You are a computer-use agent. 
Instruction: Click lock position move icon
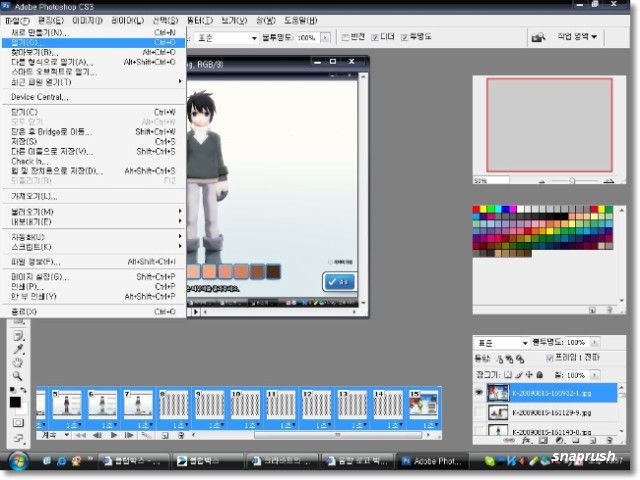click(x=529, y=375)
